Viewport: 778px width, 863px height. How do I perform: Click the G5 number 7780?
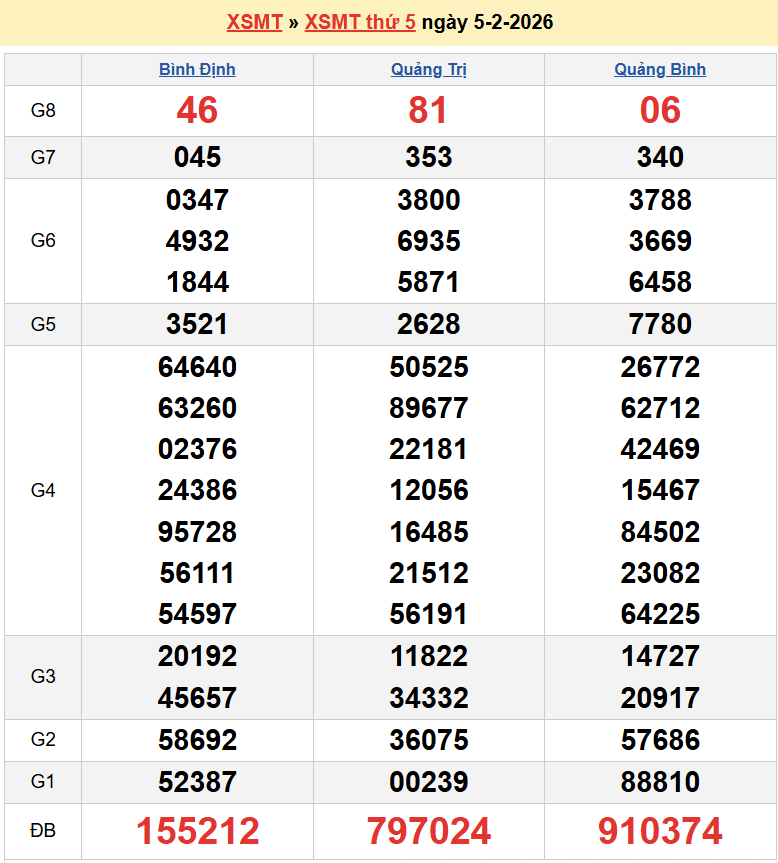660,324
